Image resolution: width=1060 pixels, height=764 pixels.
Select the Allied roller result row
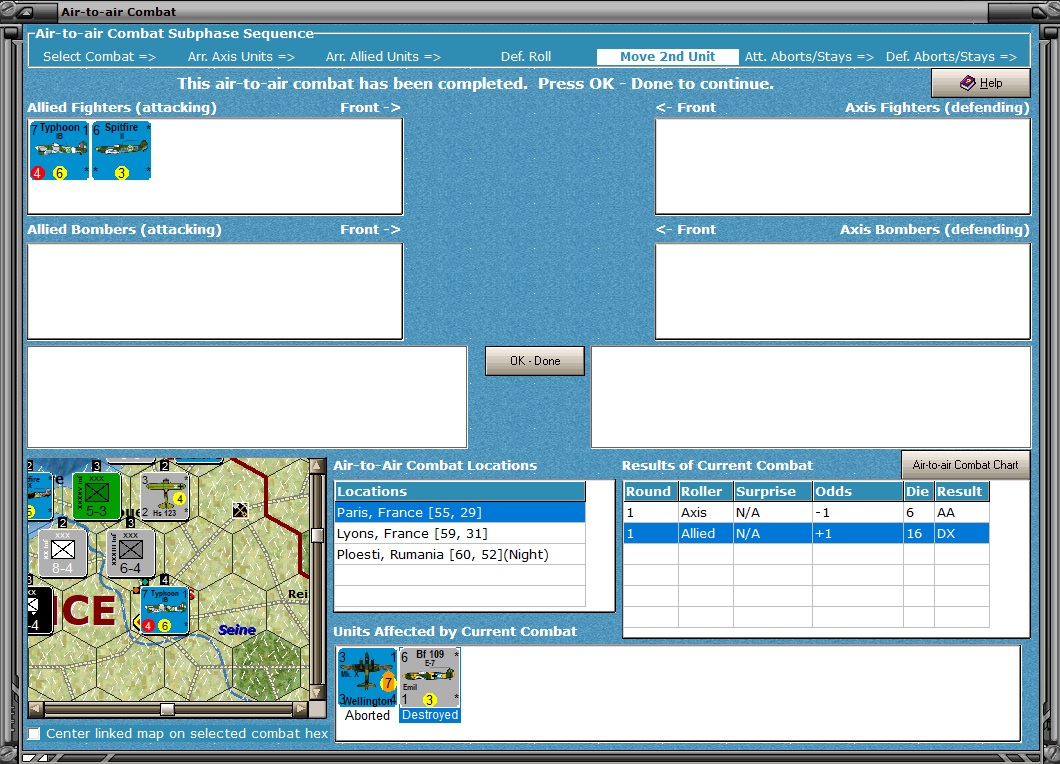806,533
